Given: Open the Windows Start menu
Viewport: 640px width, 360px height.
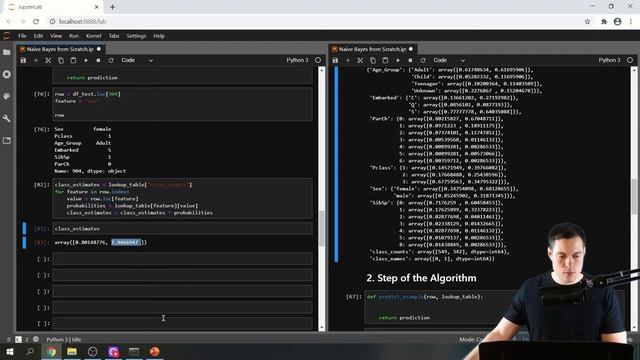Looking at the screenshot, I should click(x=9, y=351).
